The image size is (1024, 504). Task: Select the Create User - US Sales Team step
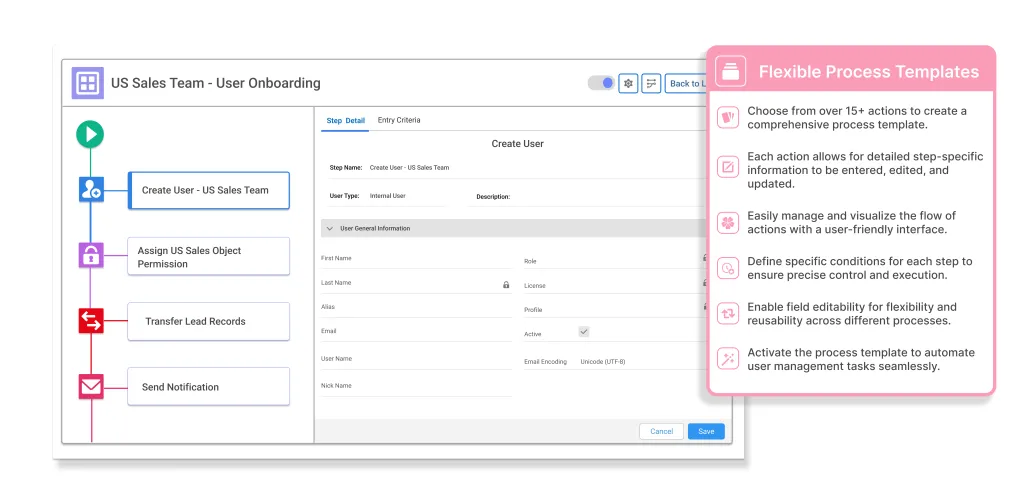click(209, 190)
